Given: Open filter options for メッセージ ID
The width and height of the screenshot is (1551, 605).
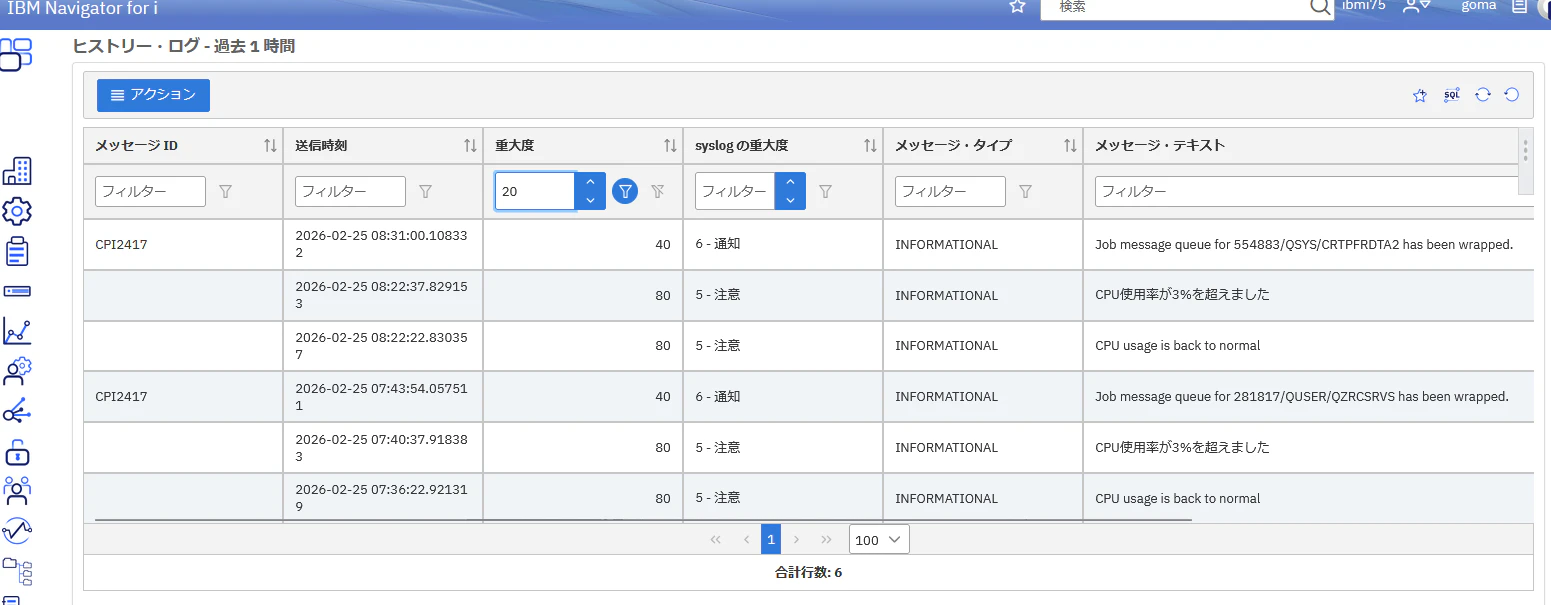Looking at the screenshot, I should coord(225,191).
